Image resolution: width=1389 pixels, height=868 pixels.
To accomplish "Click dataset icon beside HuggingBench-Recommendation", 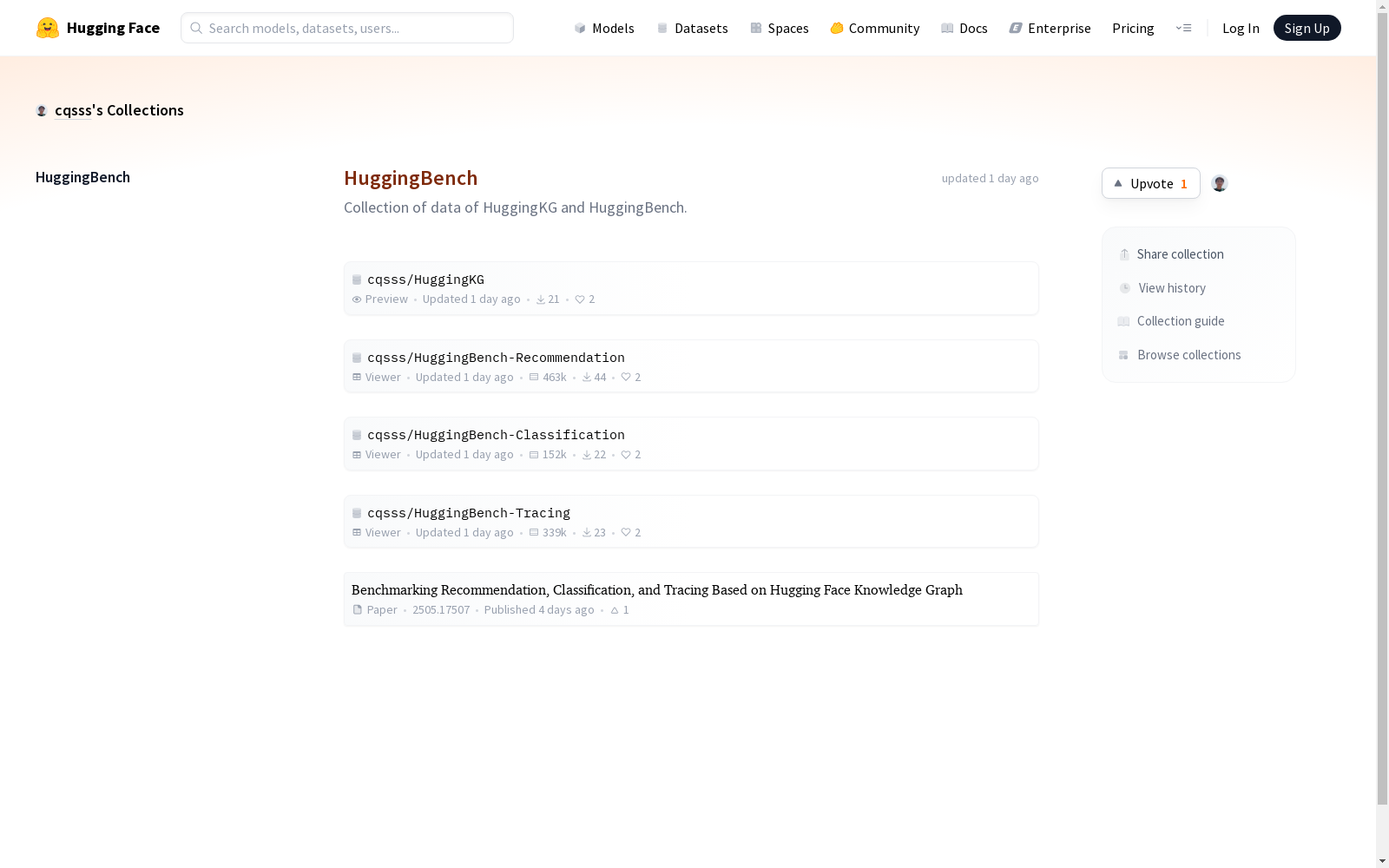I will pos(357,358).
